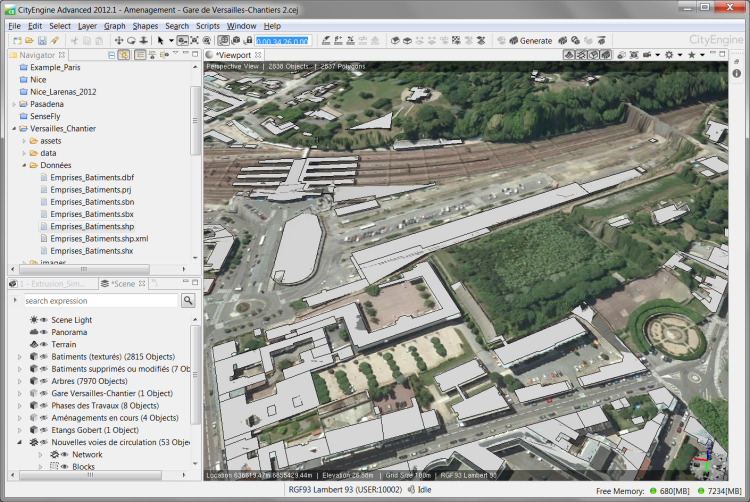The width and height of the screenshot is (750, 502).
Task: Click the 7234[MB] free memory indicator
Action: tap(719, 491)
